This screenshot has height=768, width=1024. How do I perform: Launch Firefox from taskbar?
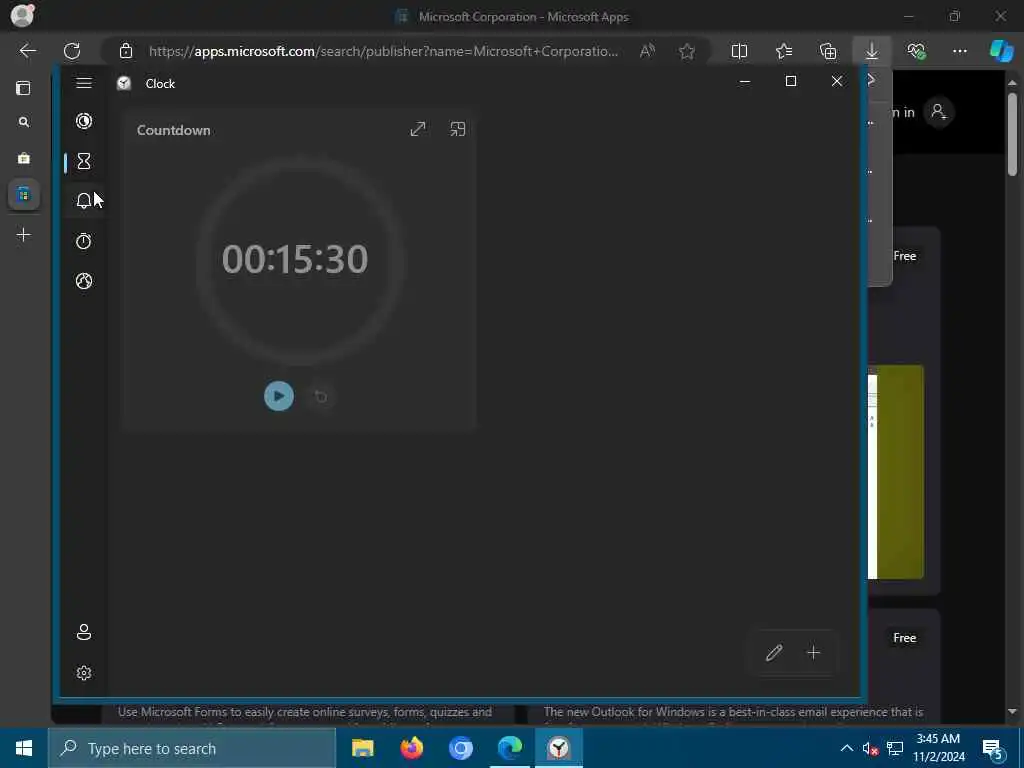pos(412,748)
